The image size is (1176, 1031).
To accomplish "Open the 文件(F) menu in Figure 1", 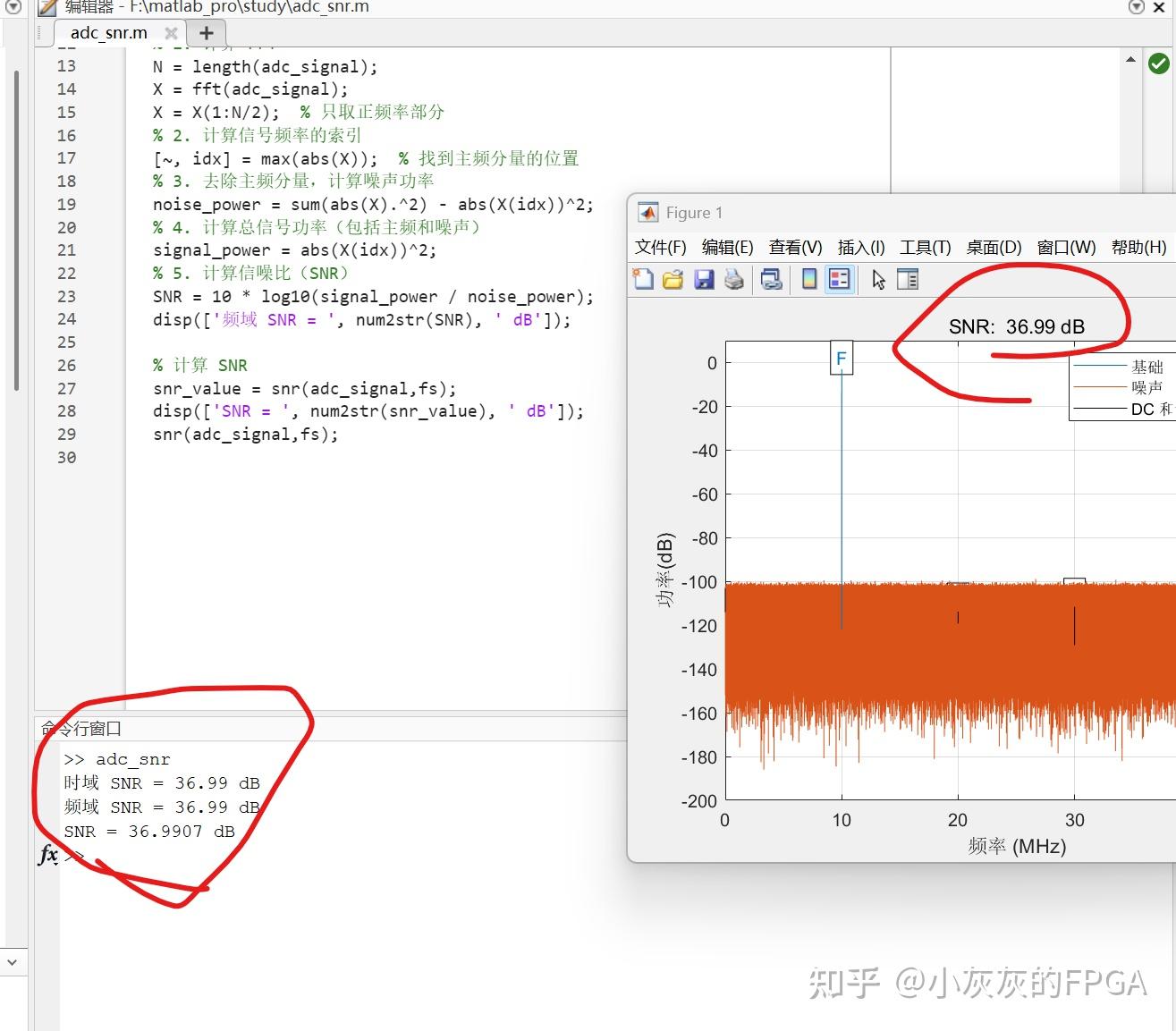I will [x=661, y=248].
